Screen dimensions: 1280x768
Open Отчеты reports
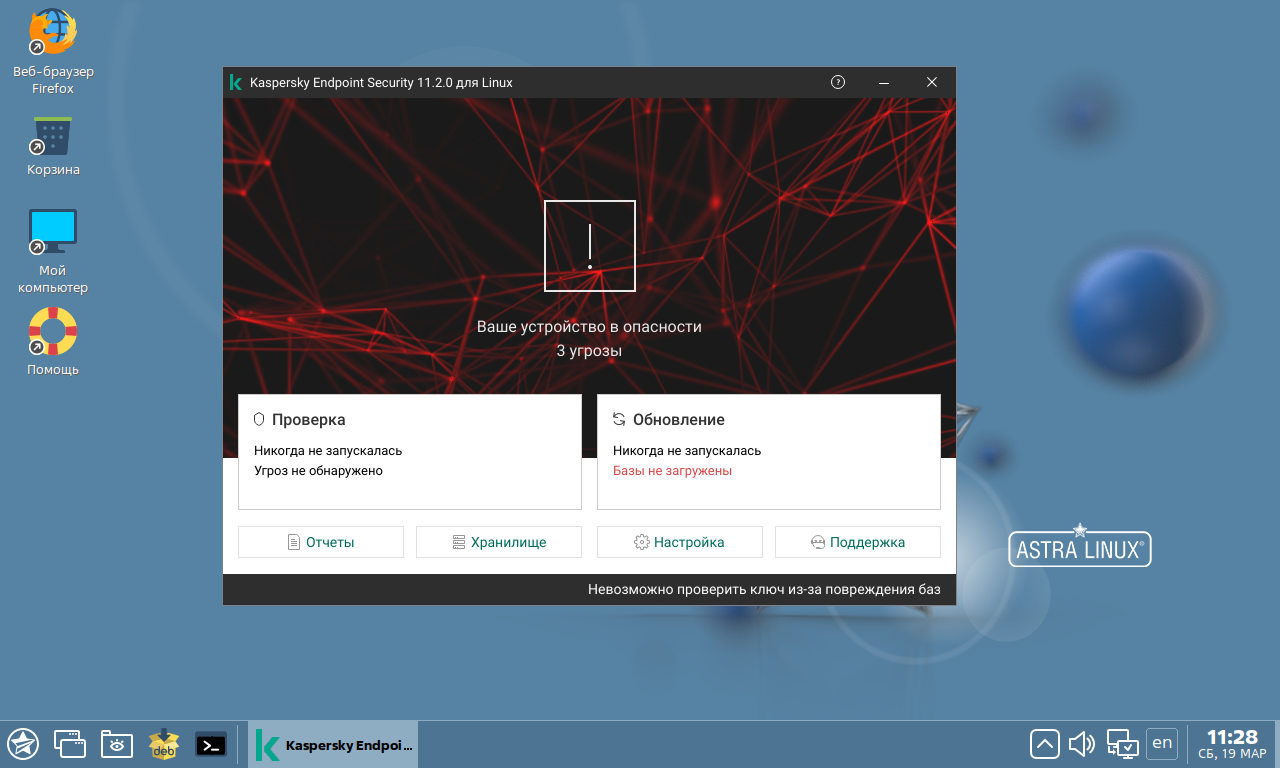pos(321,542)
